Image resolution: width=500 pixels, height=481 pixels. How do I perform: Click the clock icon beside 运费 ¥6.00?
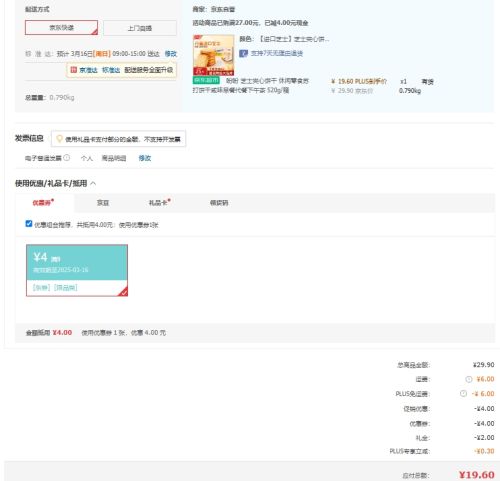tap(469, 379)
